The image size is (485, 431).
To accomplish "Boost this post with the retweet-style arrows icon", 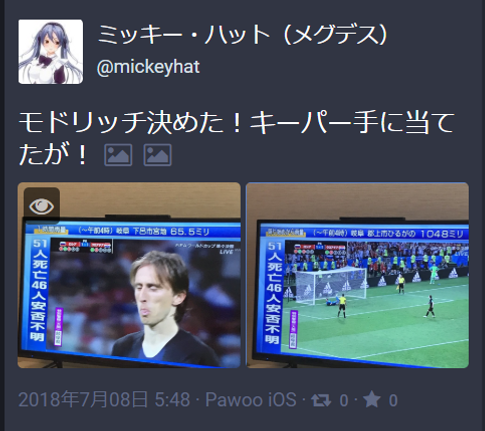I will point(321,400).
